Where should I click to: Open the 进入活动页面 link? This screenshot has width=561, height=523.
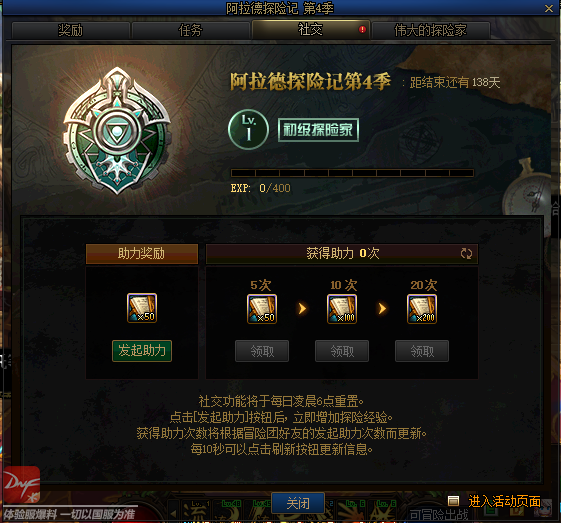504,501
